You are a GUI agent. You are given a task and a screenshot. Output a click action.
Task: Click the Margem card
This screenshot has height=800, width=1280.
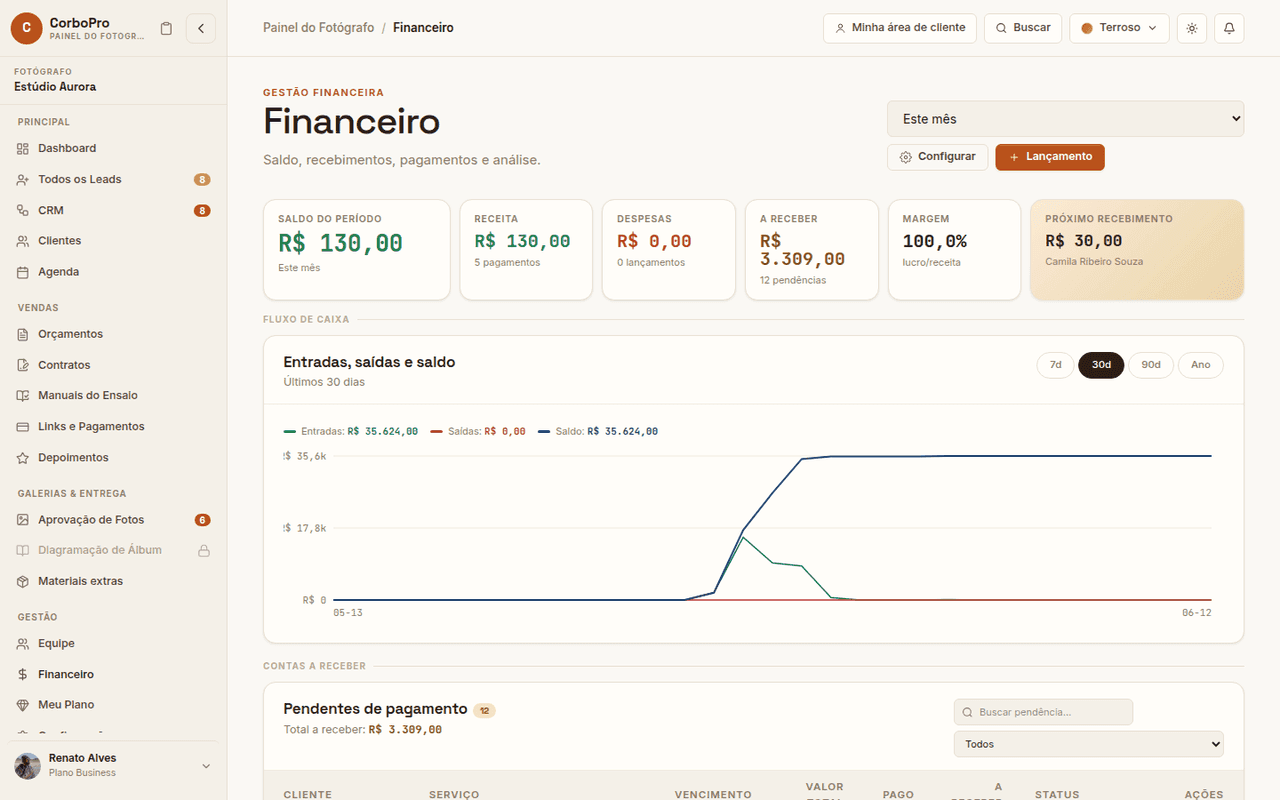tap(954, 250)
